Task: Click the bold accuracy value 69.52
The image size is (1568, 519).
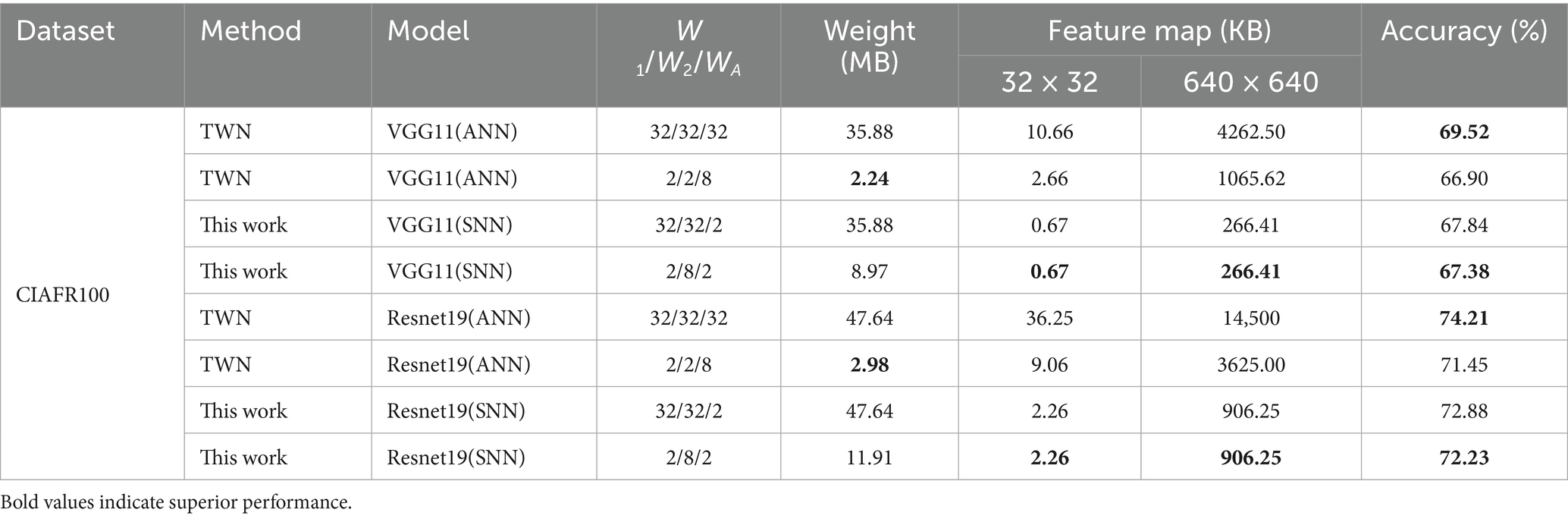Action: point(1464,132)
